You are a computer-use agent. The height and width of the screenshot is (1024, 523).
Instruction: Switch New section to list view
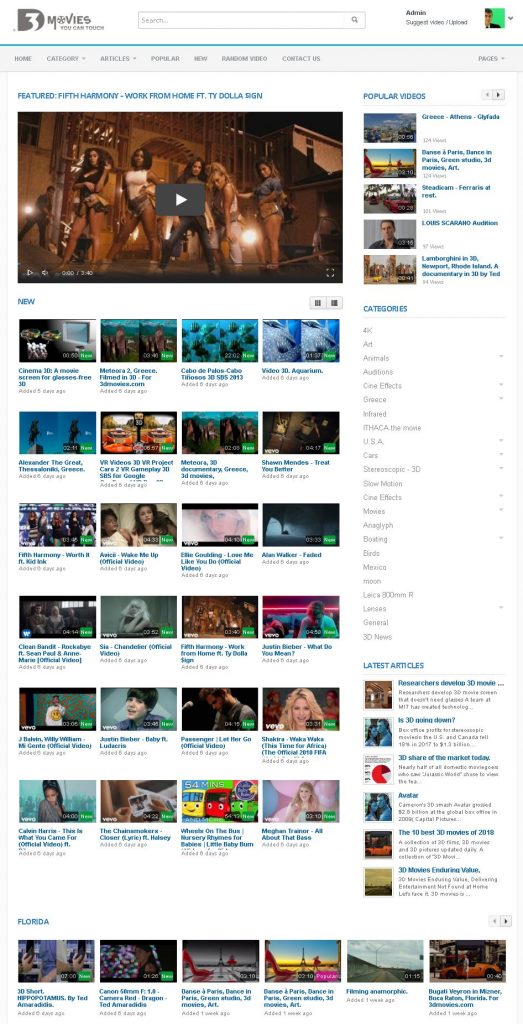pyautogui.click(x=334, y=302)
